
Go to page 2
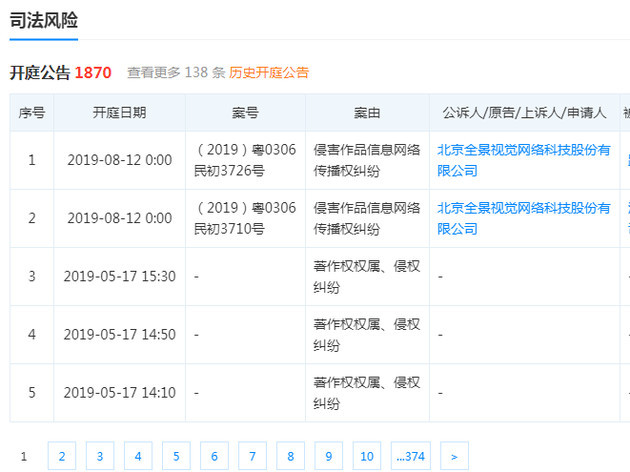coord(62,456)
